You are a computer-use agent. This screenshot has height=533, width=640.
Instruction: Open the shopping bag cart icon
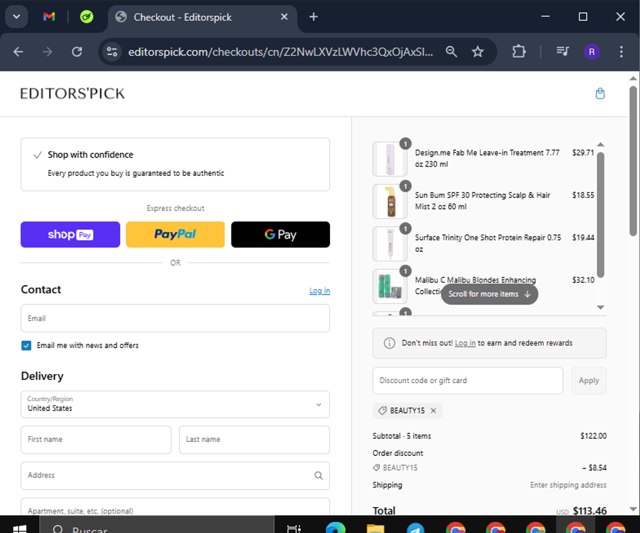tap(600, 93)
